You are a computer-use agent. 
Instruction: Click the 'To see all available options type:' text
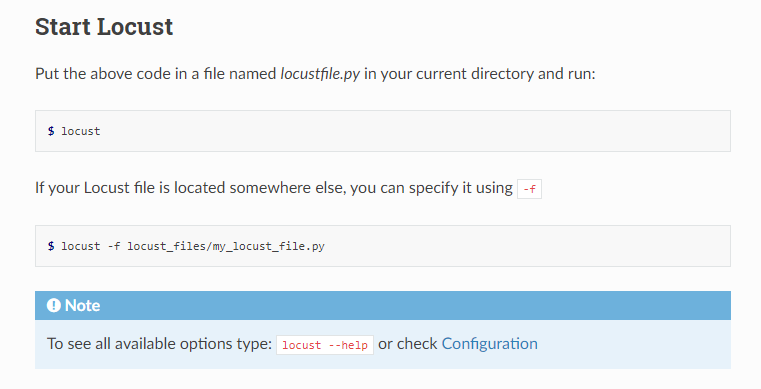[x=160, y=344]
